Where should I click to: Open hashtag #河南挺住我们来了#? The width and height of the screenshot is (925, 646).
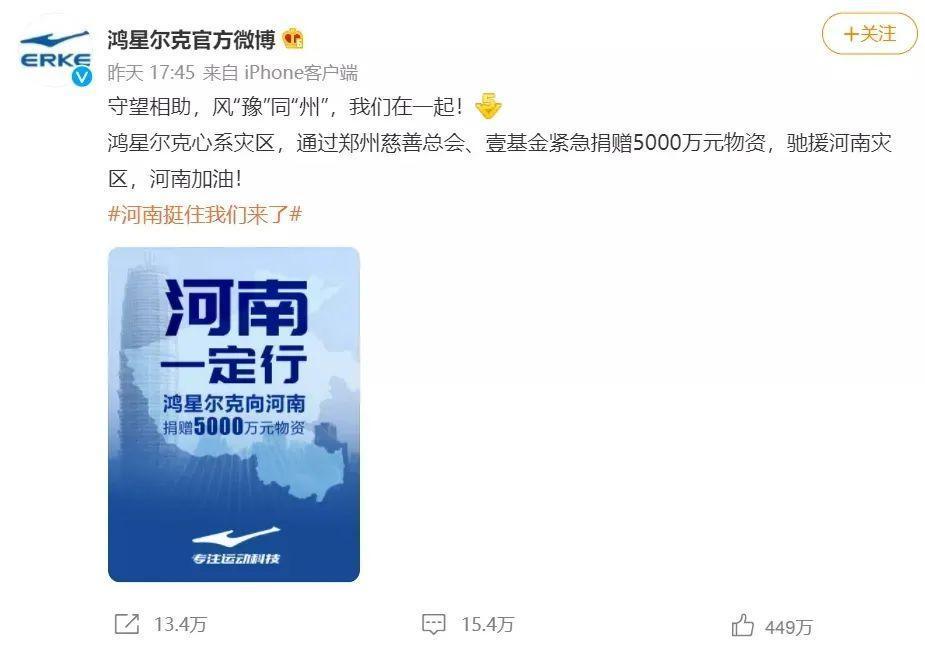coord(205,214)
